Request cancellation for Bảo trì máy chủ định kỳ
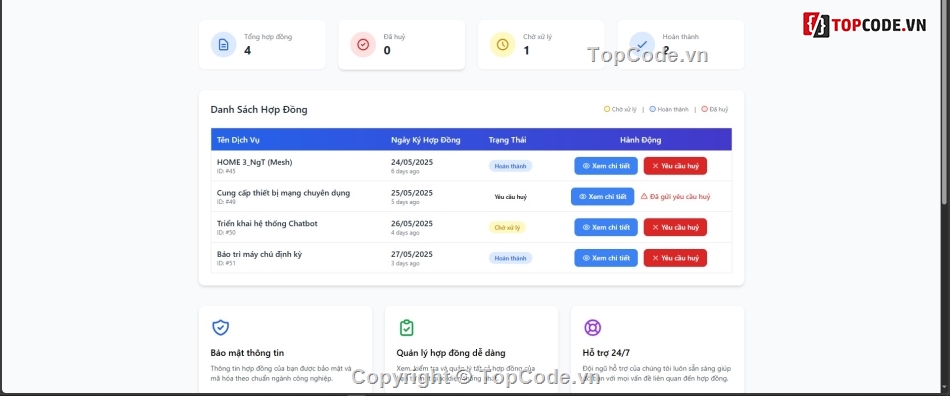 pos(675,258)
